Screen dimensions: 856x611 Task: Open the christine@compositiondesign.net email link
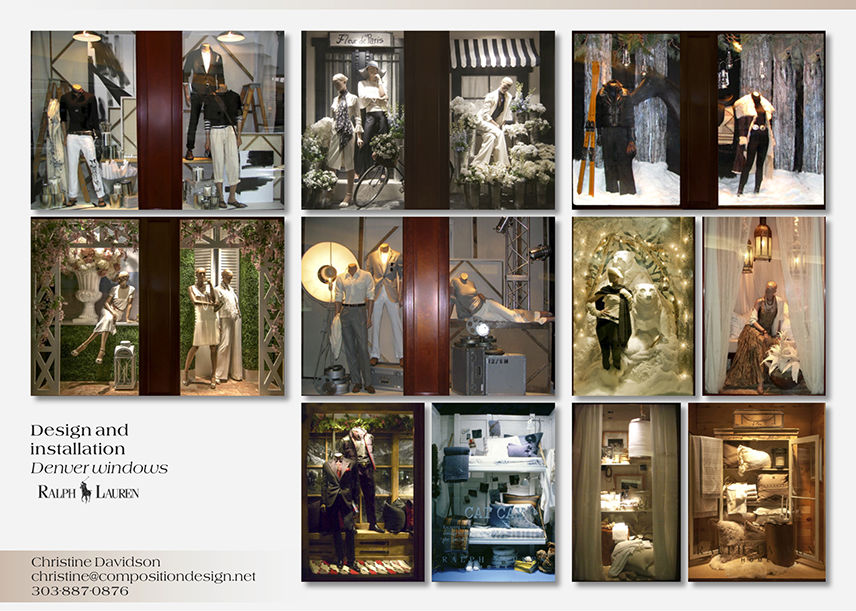(x=143, y=576)
